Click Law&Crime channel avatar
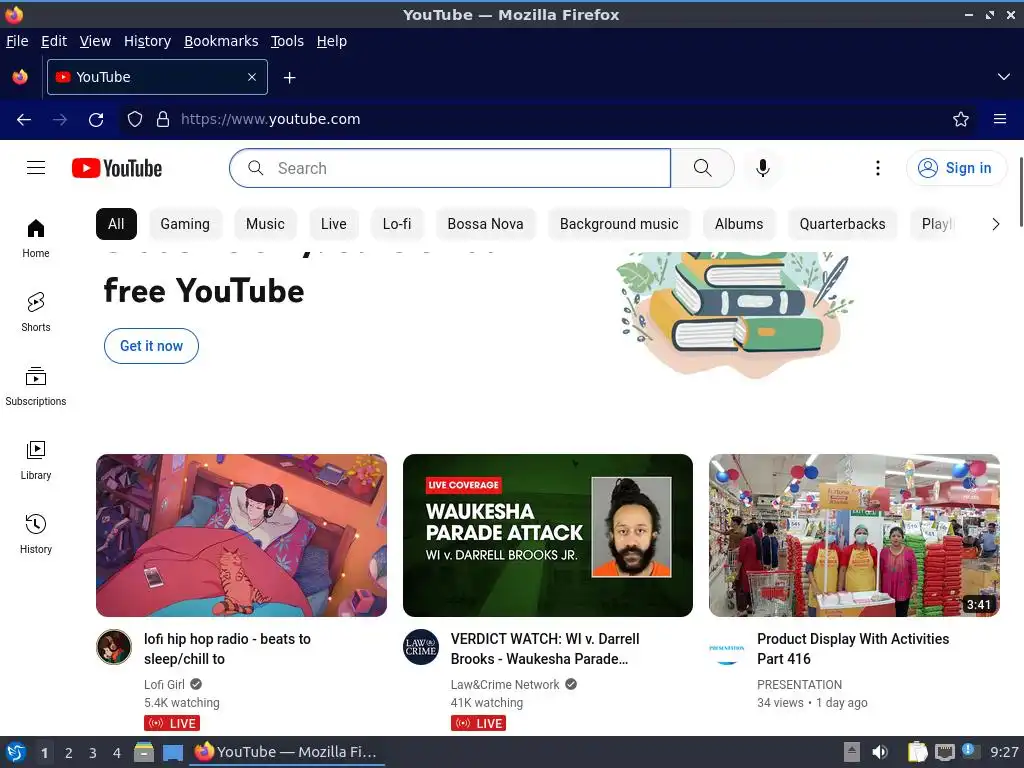The image size is (1024, 768). (x=421, y=647)
